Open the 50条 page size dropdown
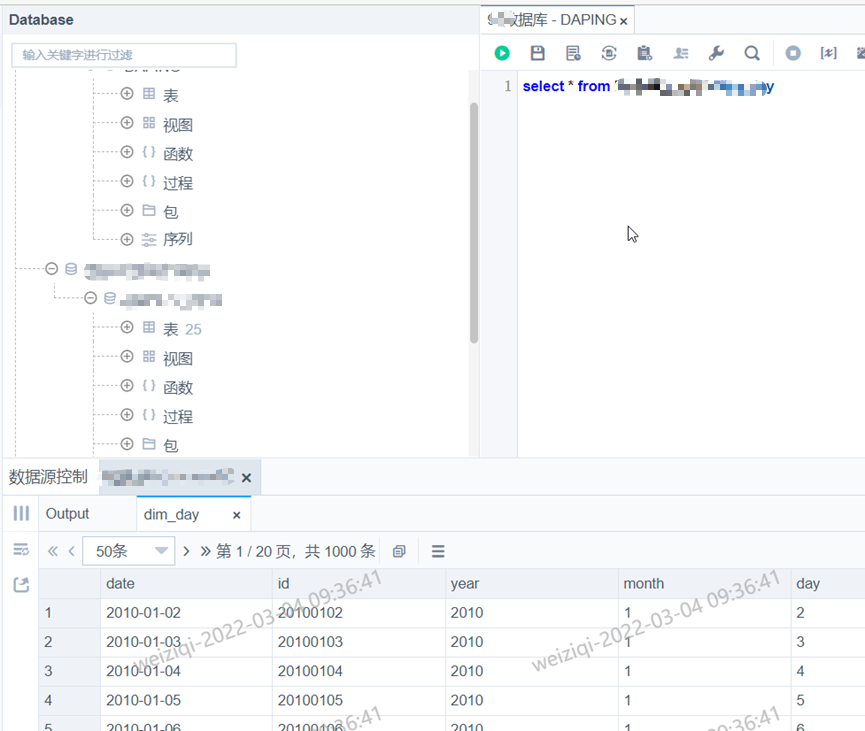 tap(129, 549)
